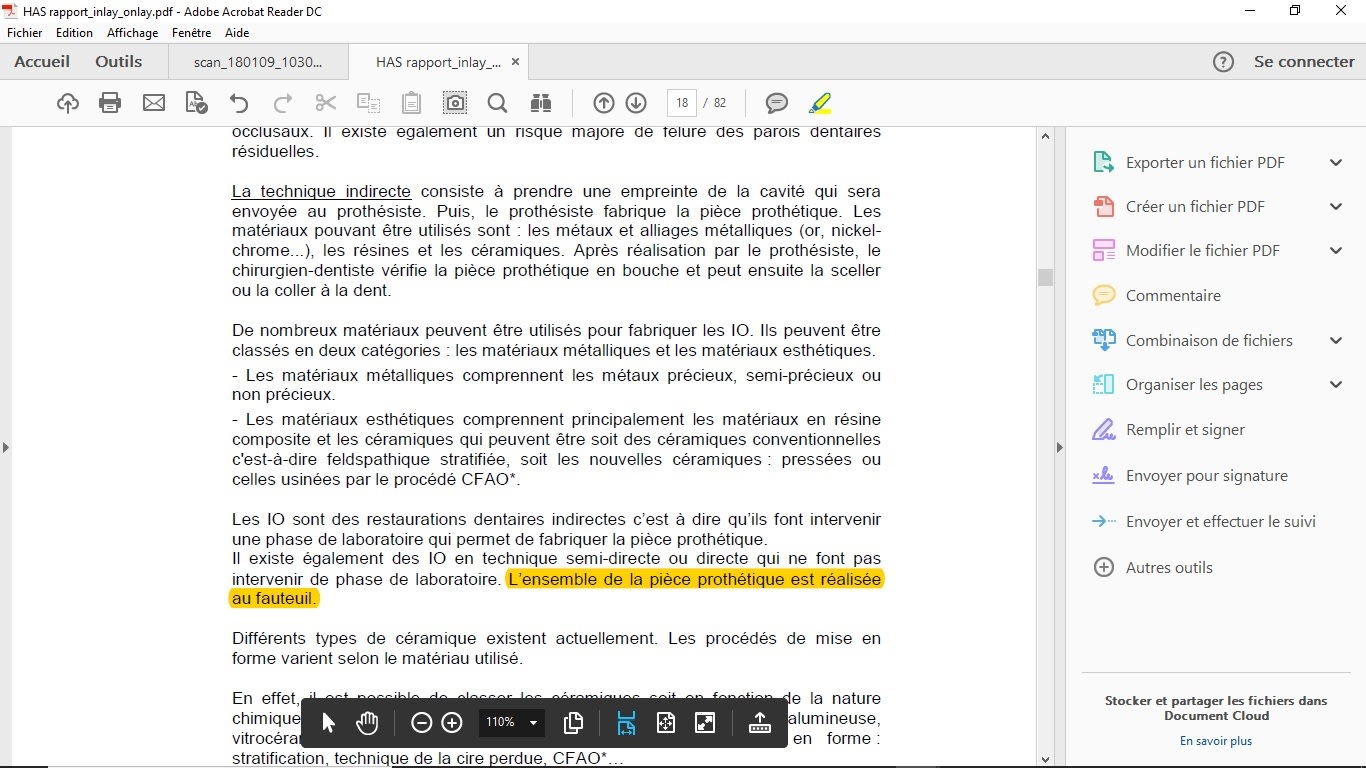This screenshot has width=1366, height=768.
Task: Switch to full screen mode icon
Action: (705, 723)
